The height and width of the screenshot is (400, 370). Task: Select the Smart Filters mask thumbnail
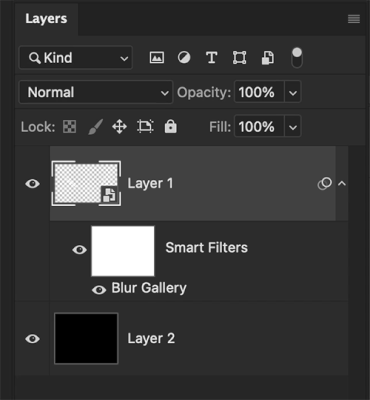click(123, 251)
